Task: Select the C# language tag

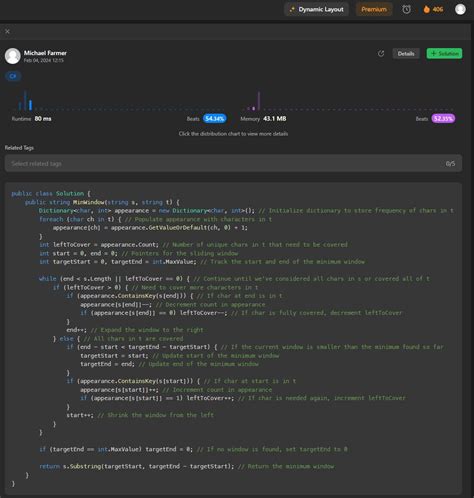Action: click(x=13, y=76)
